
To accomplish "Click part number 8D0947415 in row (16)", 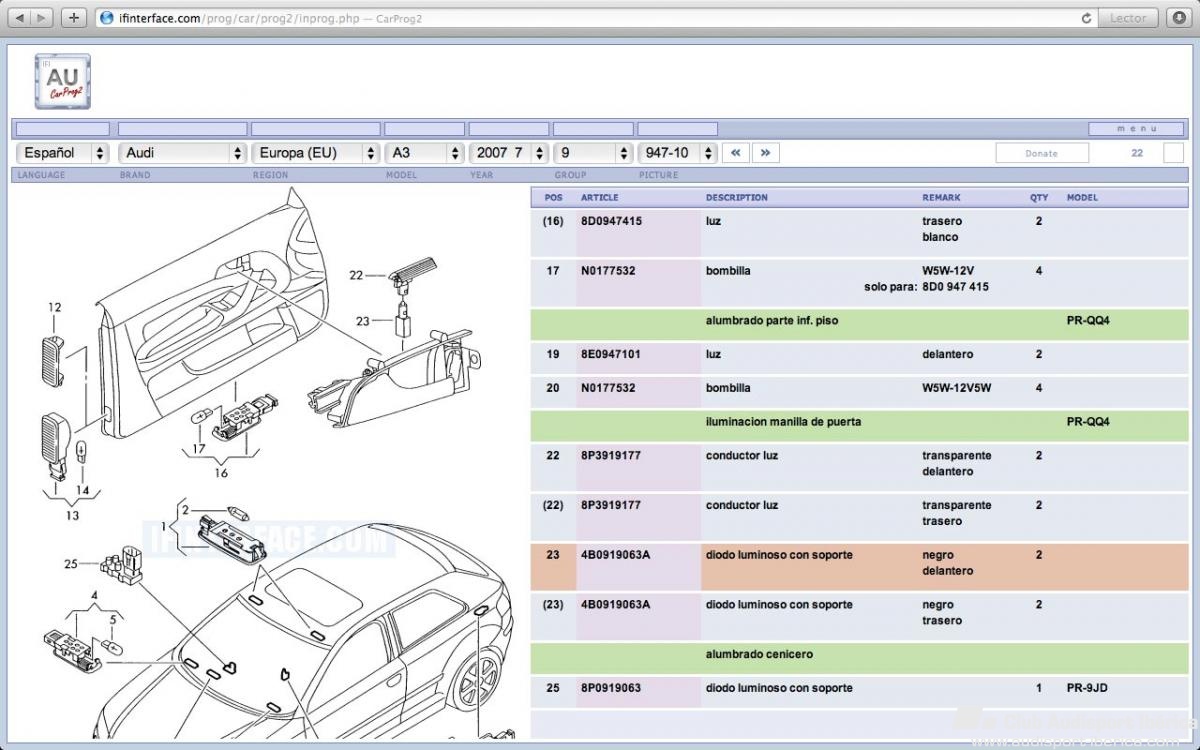I will (611, 221).
